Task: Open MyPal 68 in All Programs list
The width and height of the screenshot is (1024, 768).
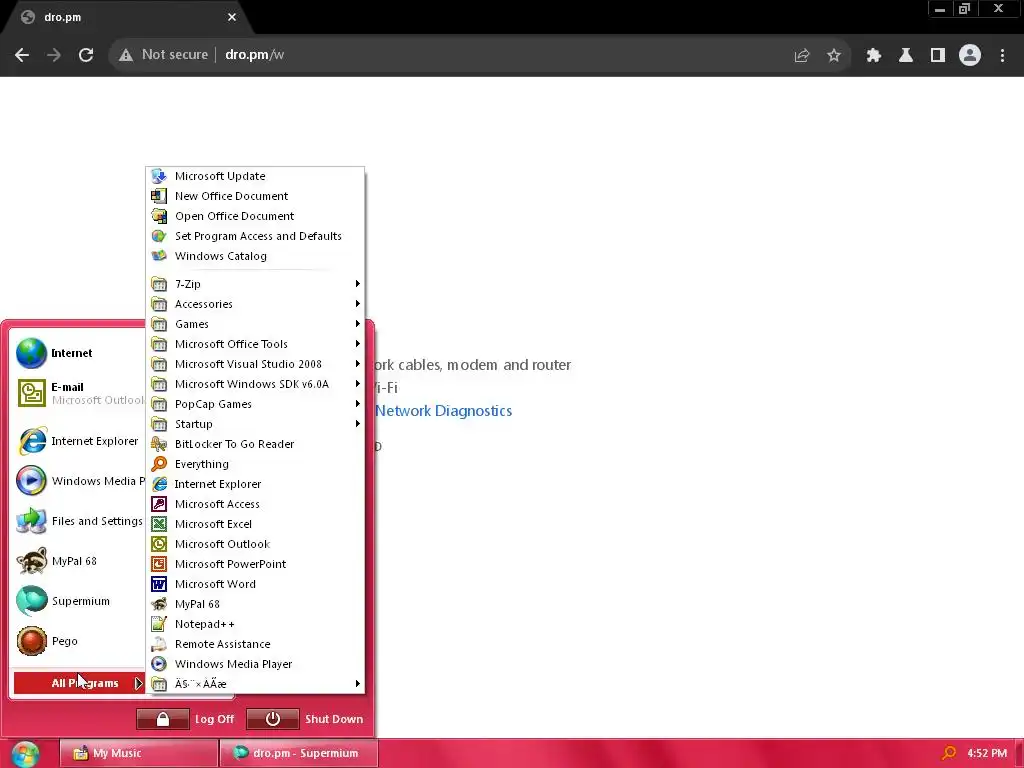Action: (255, 604)
